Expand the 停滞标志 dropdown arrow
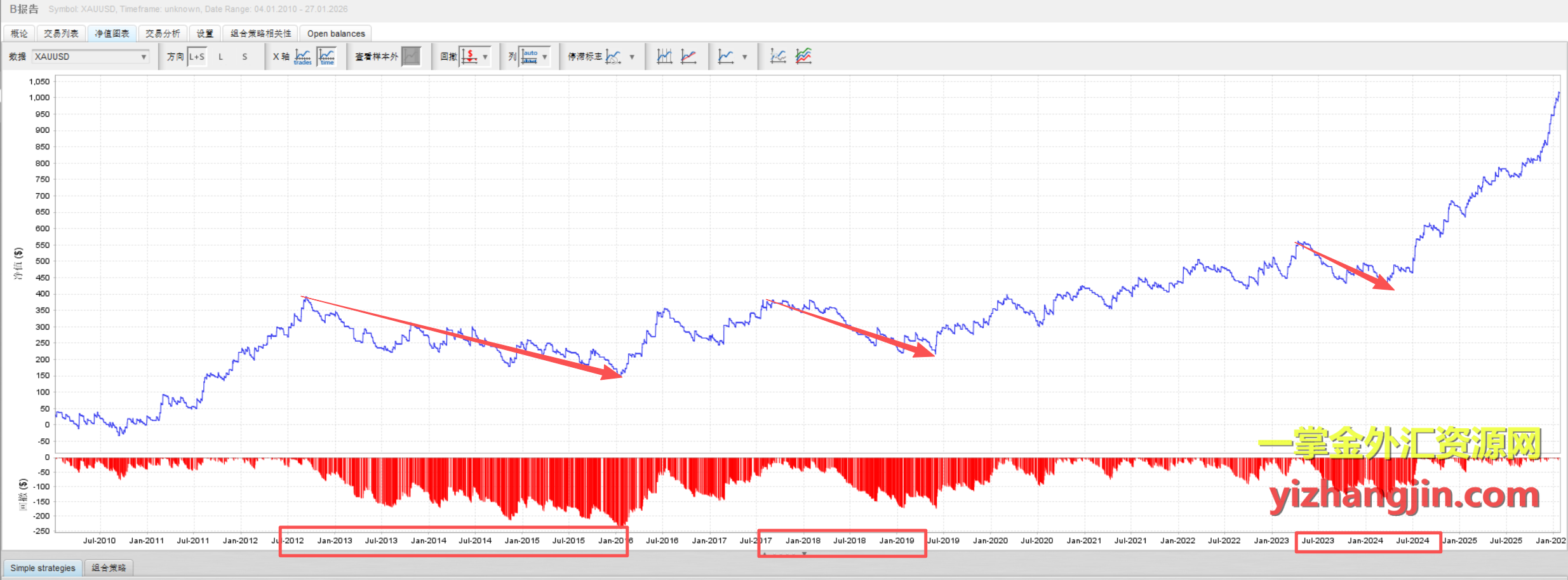 click(632, 57)
